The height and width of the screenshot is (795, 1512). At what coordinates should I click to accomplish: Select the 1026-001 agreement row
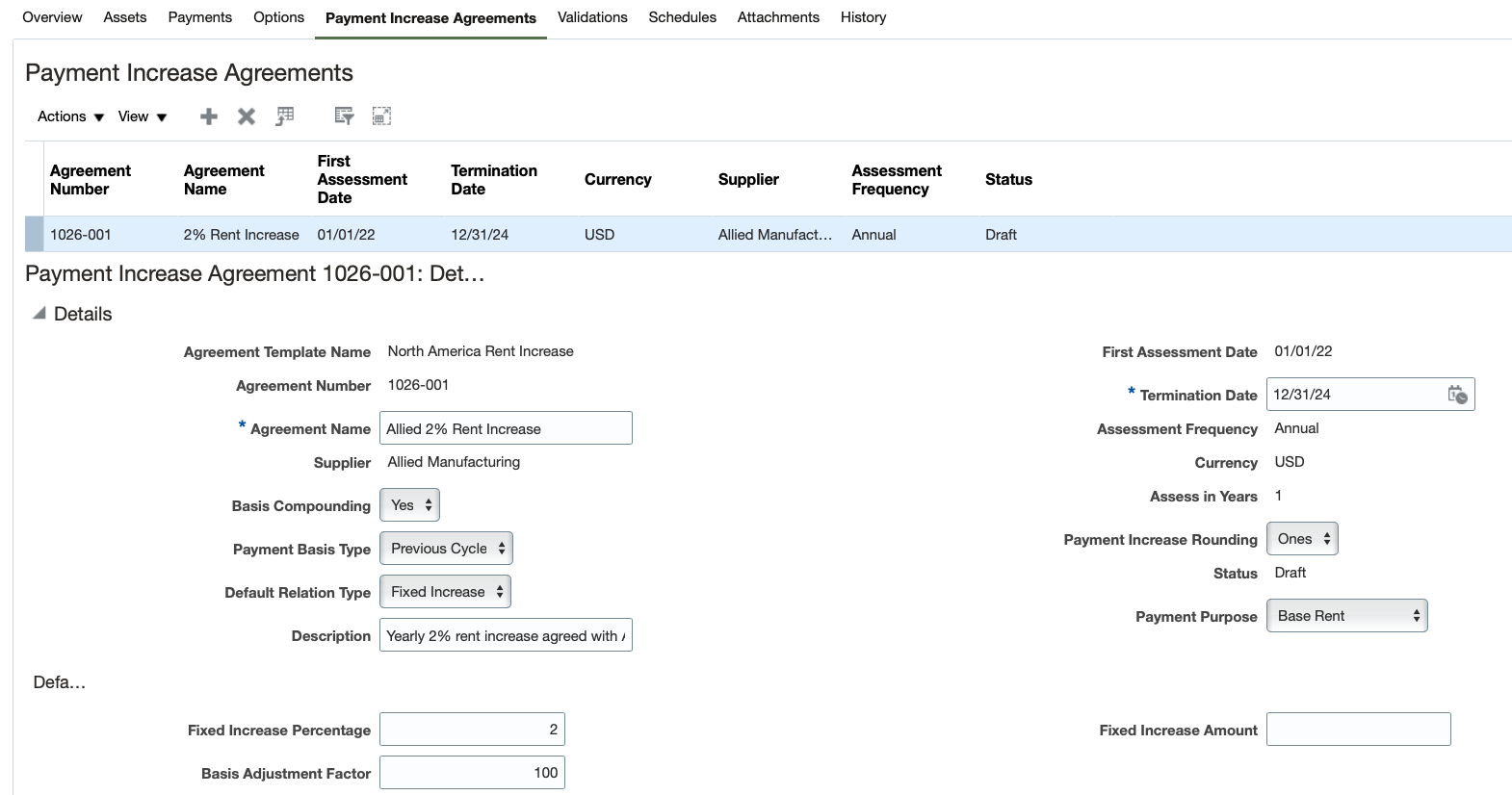click(81, 235)
